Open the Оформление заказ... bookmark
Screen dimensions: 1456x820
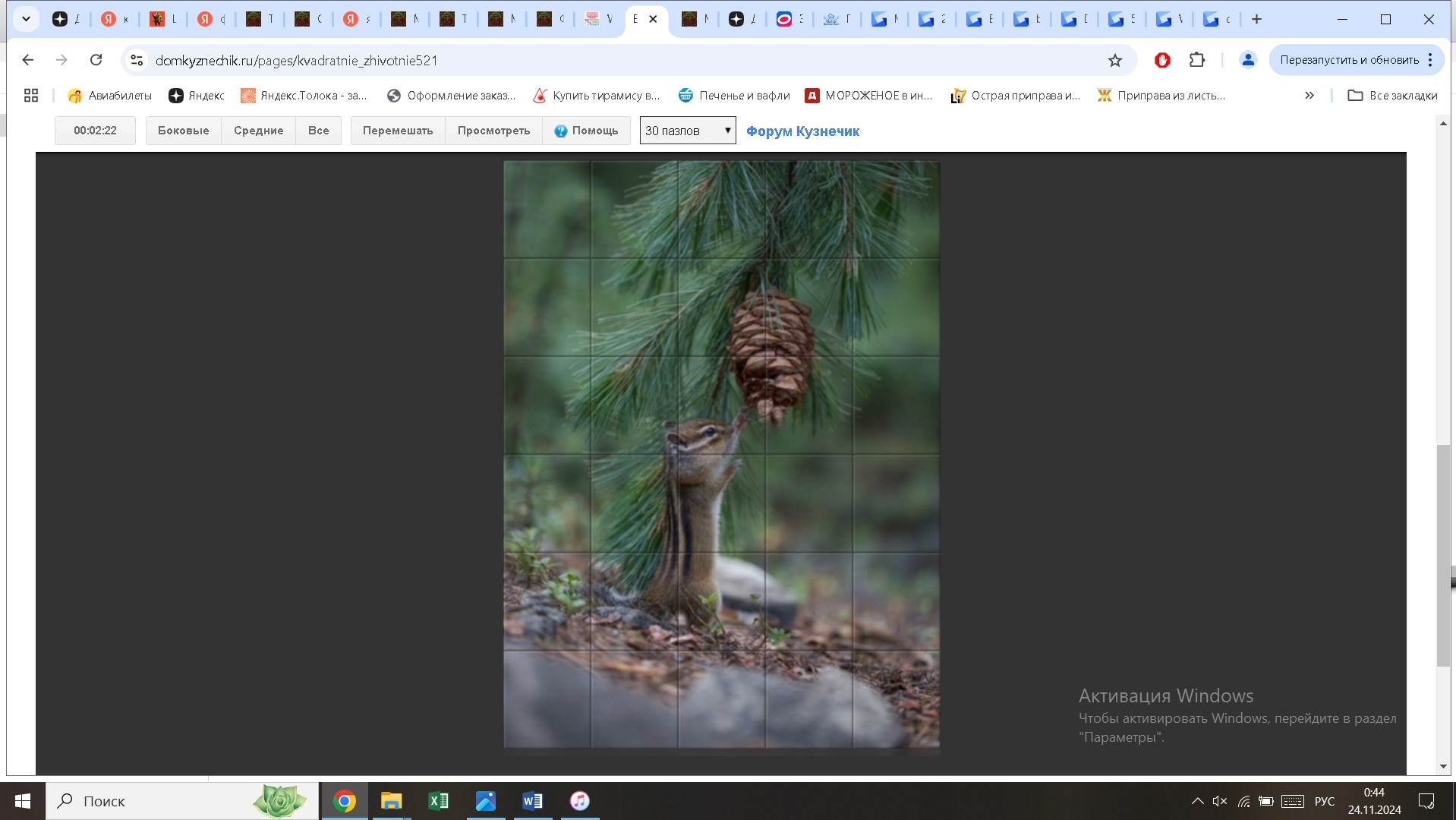451,96
